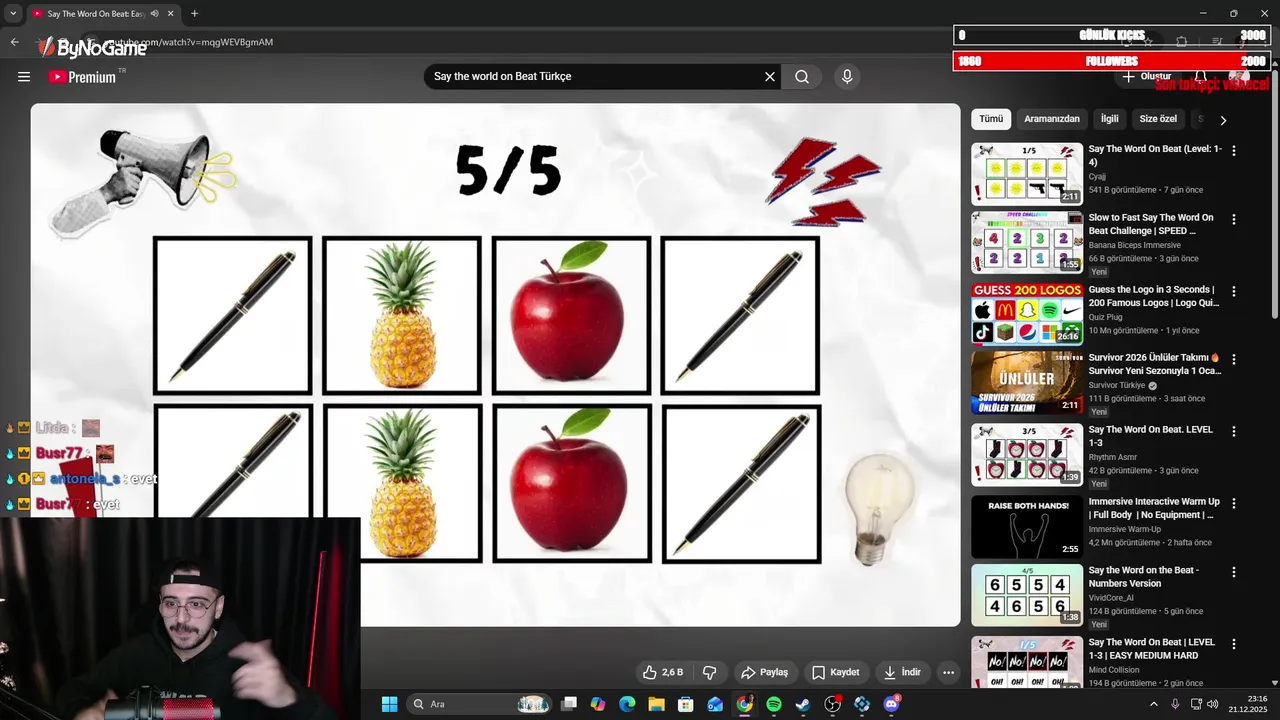Open the Banana Biceps Immersive channel
The width and height of the screenshot is (1280, 720).
[x=1134, y=245]
